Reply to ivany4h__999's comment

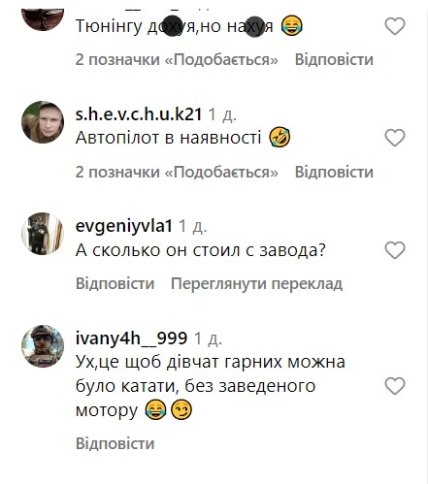[115, 443]
